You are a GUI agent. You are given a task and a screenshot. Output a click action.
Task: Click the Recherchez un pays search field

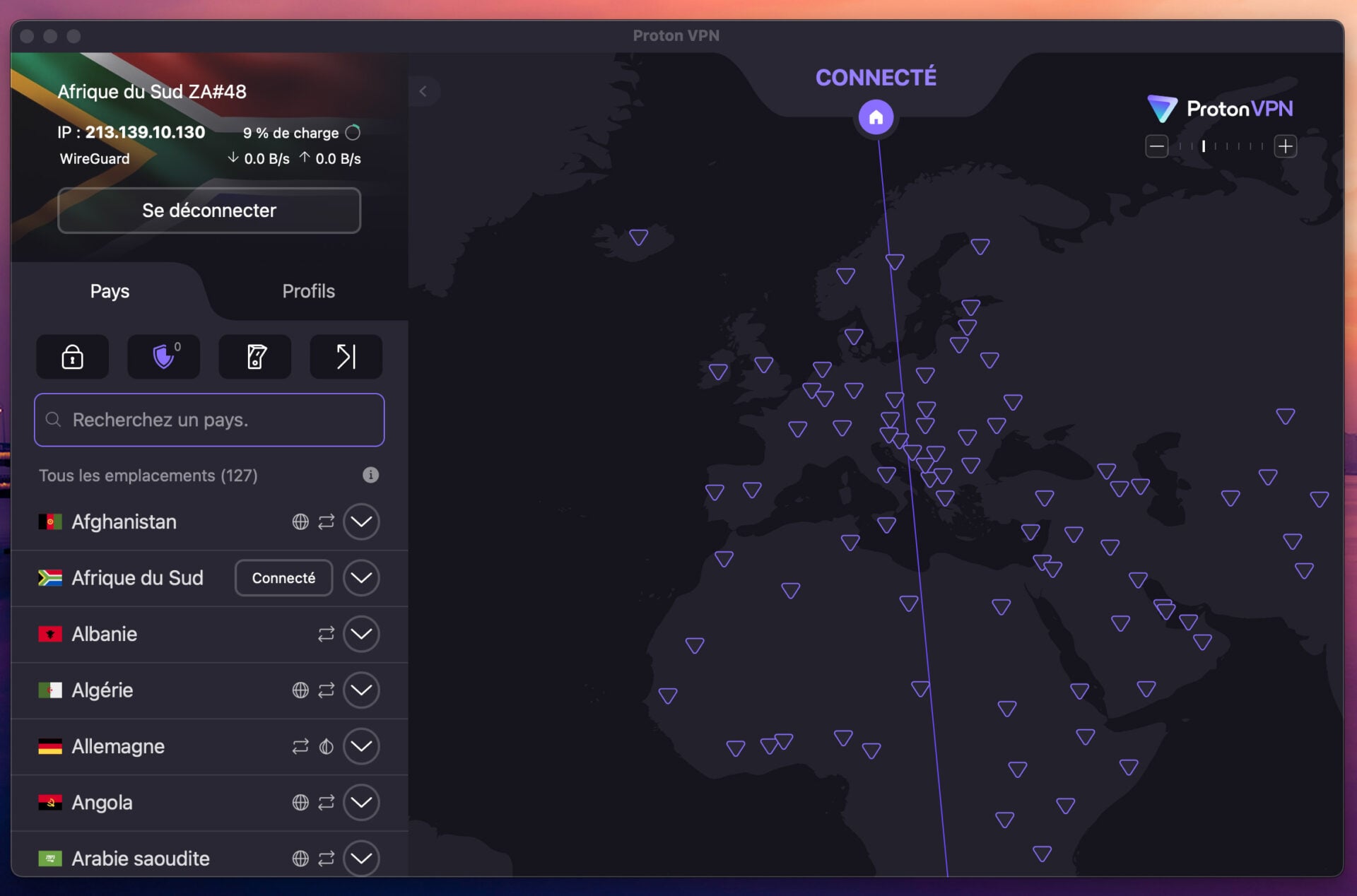tap(208, 420)
